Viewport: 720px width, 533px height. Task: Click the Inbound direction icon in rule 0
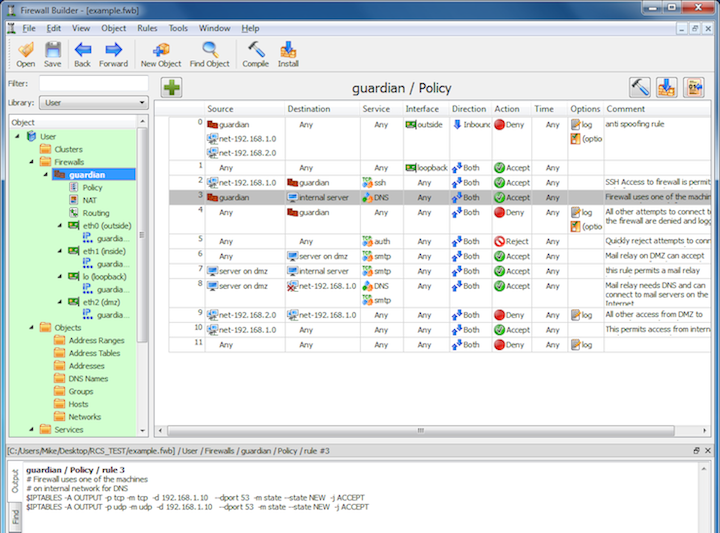click(x=457, y=124)
